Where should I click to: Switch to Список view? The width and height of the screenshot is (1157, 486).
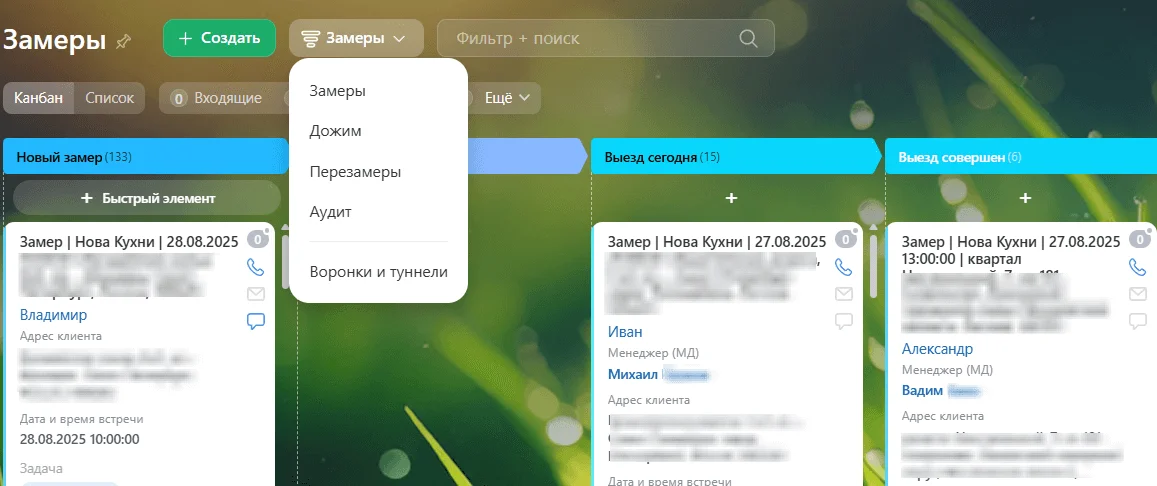click(x=110, y=98)
